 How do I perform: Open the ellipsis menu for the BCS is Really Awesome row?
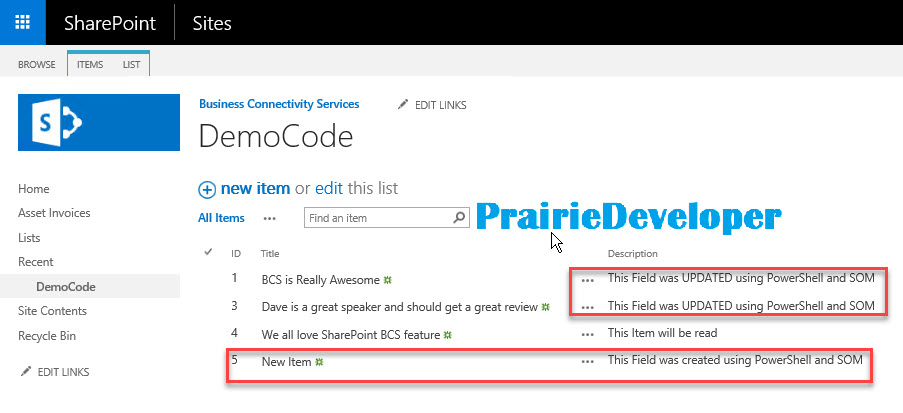(x=587, y=280)
